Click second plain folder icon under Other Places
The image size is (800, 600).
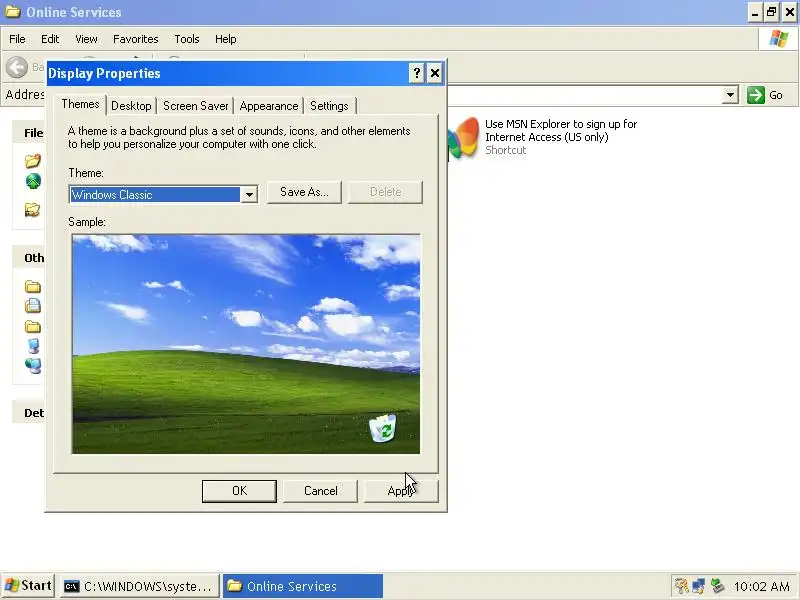tap(33, 326)
